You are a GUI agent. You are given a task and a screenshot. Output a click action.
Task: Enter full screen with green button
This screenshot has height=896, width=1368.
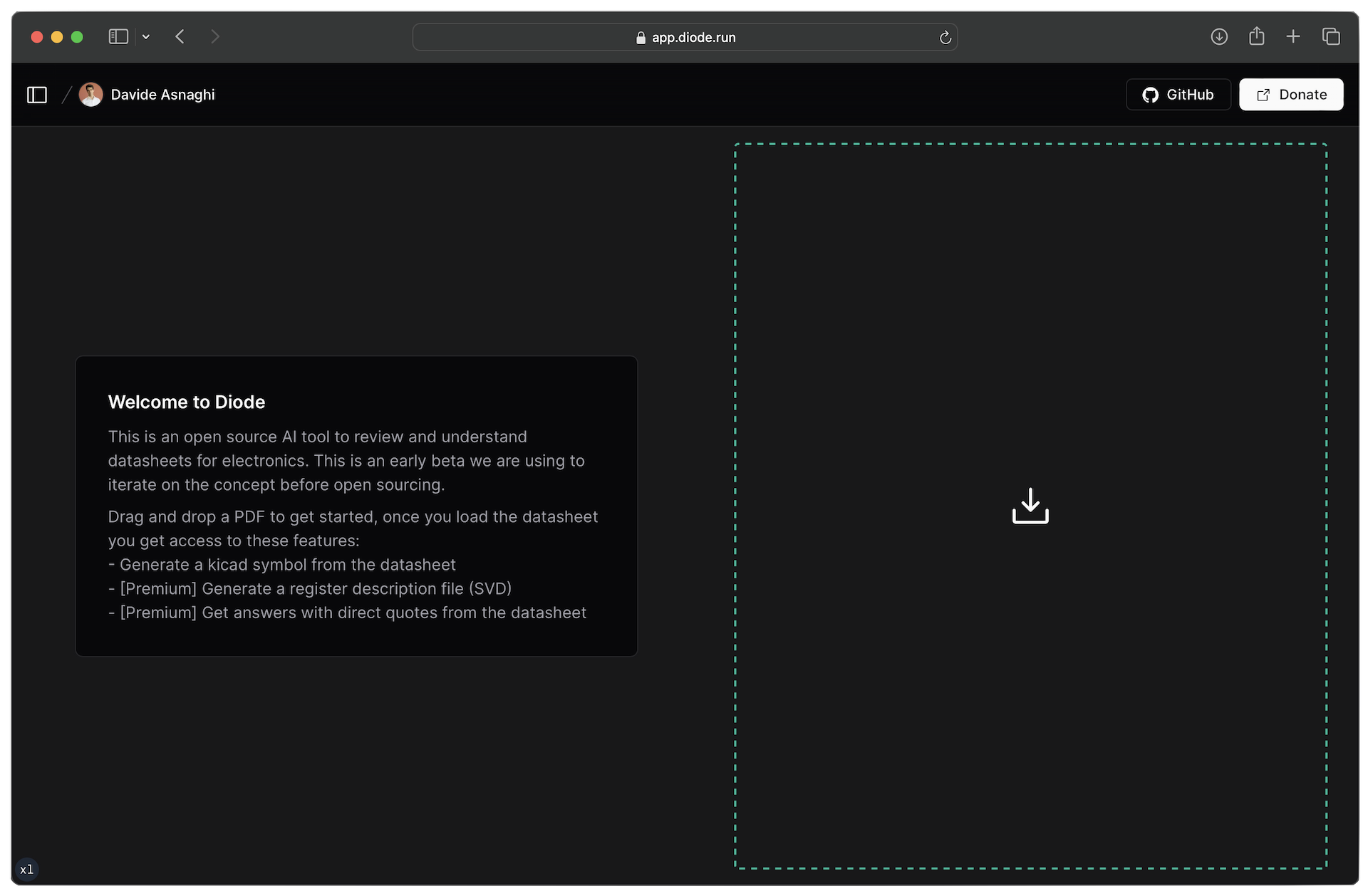[77, 37]
